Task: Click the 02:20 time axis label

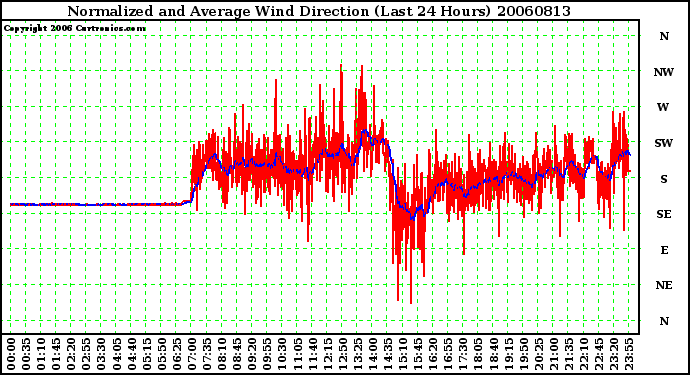Action: click(x=71, y=354)
